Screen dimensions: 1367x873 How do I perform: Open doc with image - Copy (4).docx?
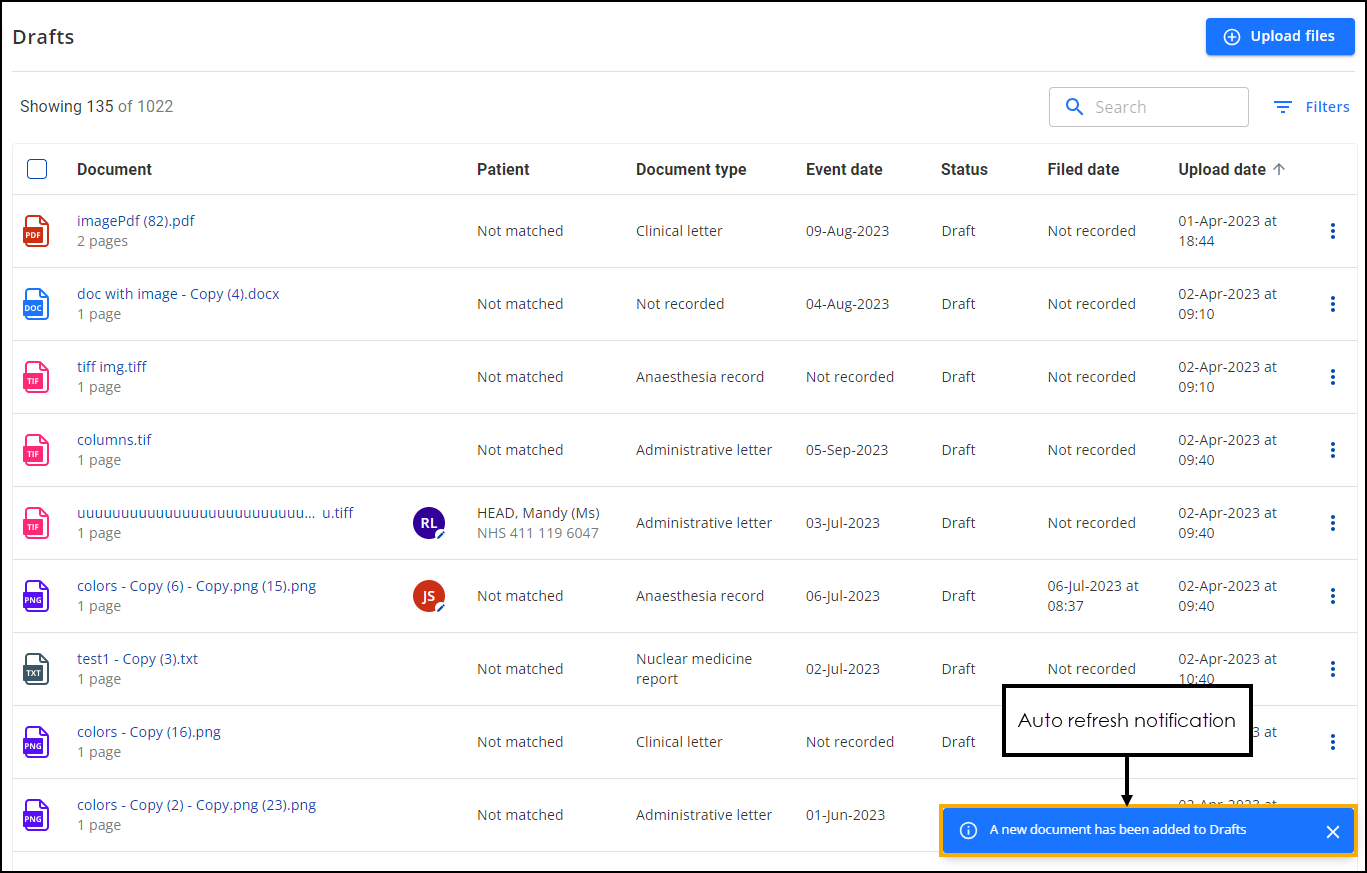pyautogui.click(x=178, y=294)
